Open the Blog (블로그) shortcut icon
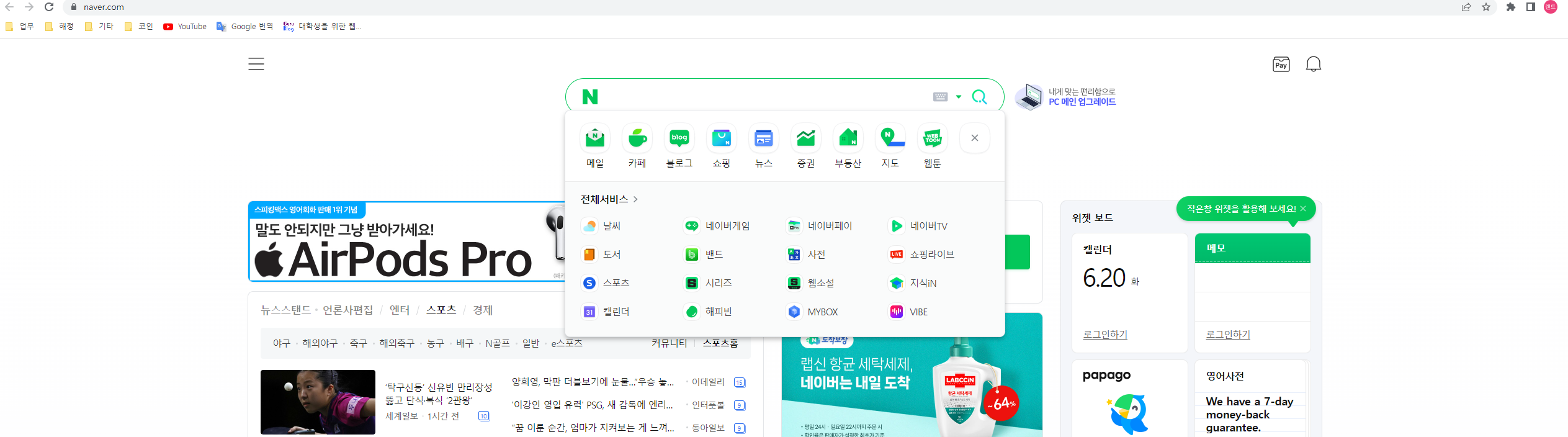Screen dimensions: 1568x437 tap(679, 138)
